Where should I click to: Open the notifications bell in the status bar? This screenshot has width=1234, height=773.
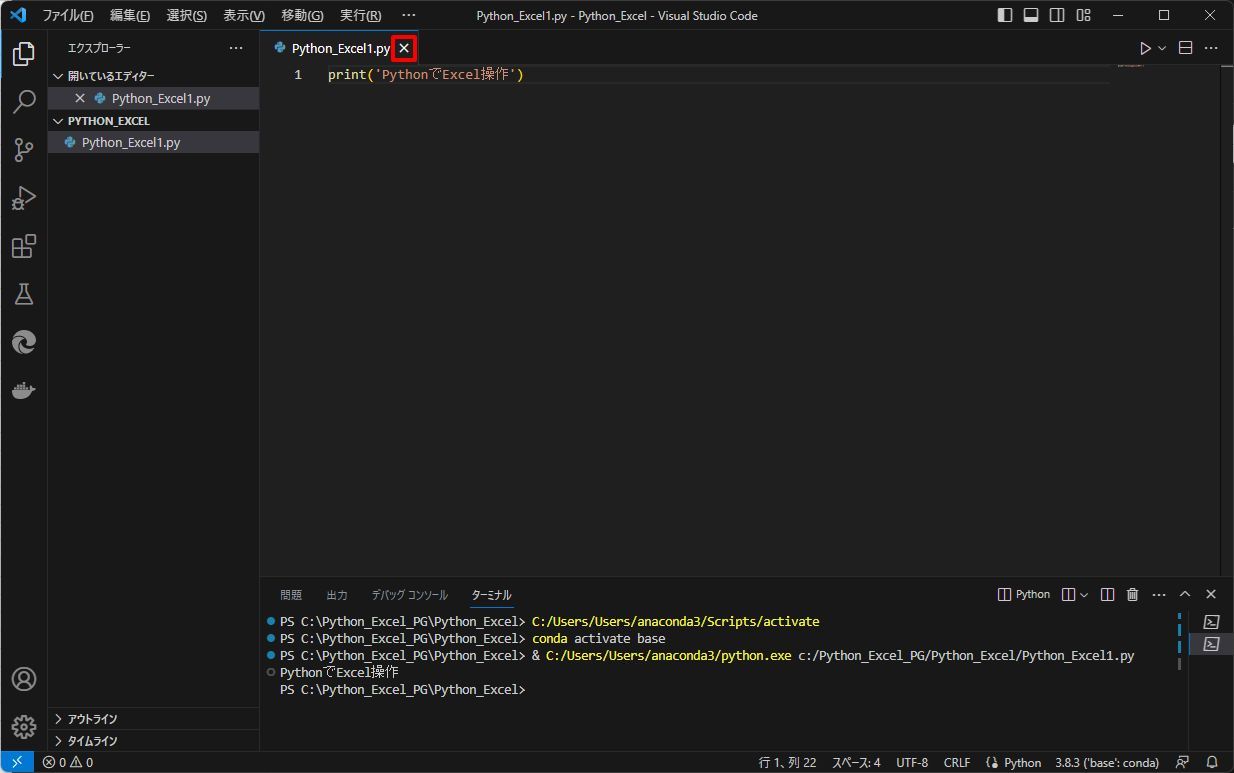point(1212,762)
